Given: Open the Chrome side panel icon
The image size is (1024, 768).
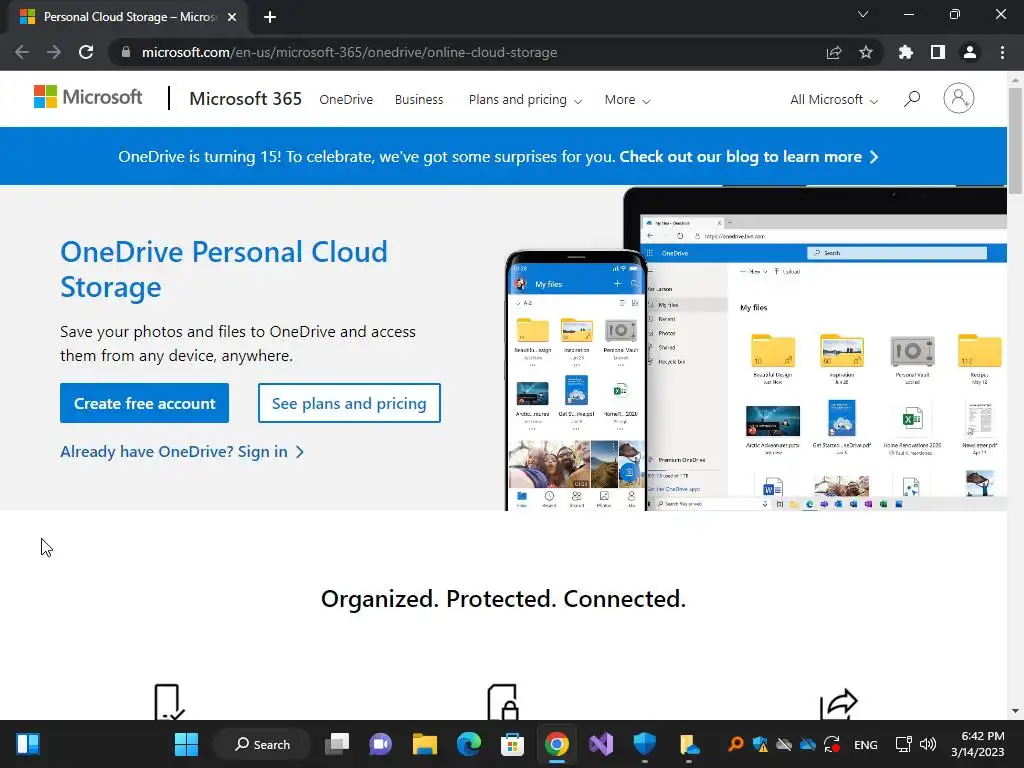Looking at the screenshot, I should [x=938, y=52].
